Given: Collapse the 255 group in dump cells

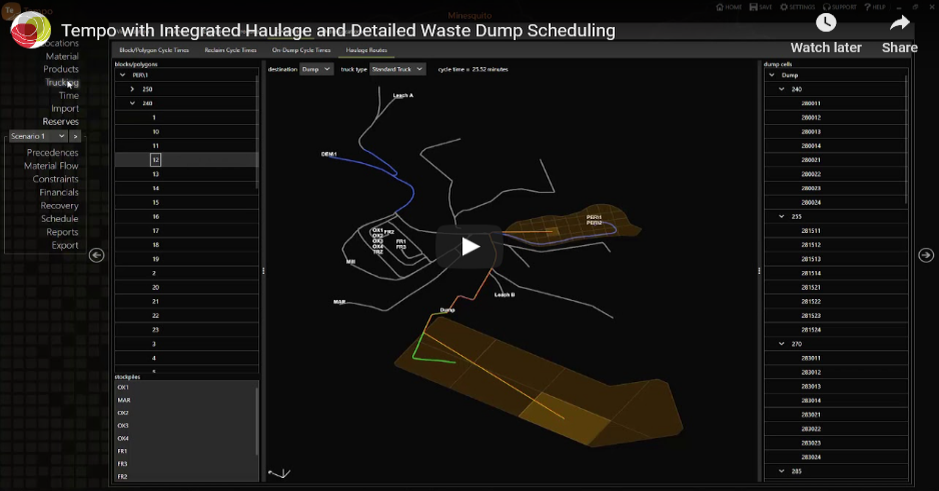Looking at the screenshot, I should (x=782, y=217).
